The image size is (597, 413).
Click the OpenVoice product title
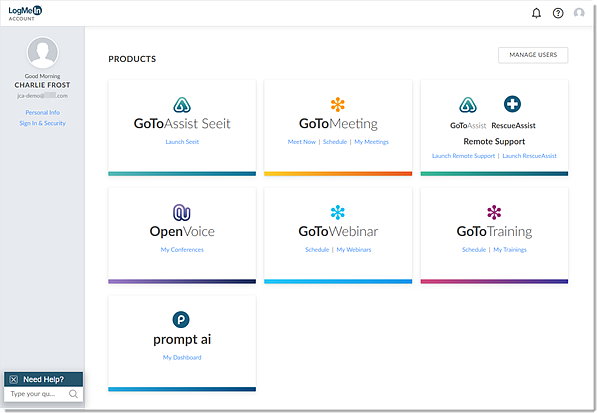182,231
